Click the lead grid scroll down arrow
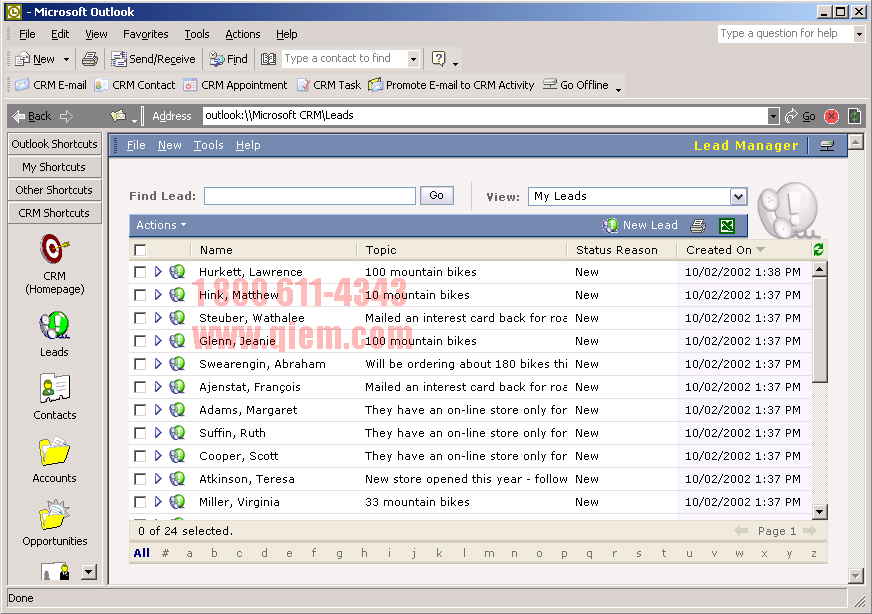The height and width of the screenshot is (614, 872). [x=819, y=512]
